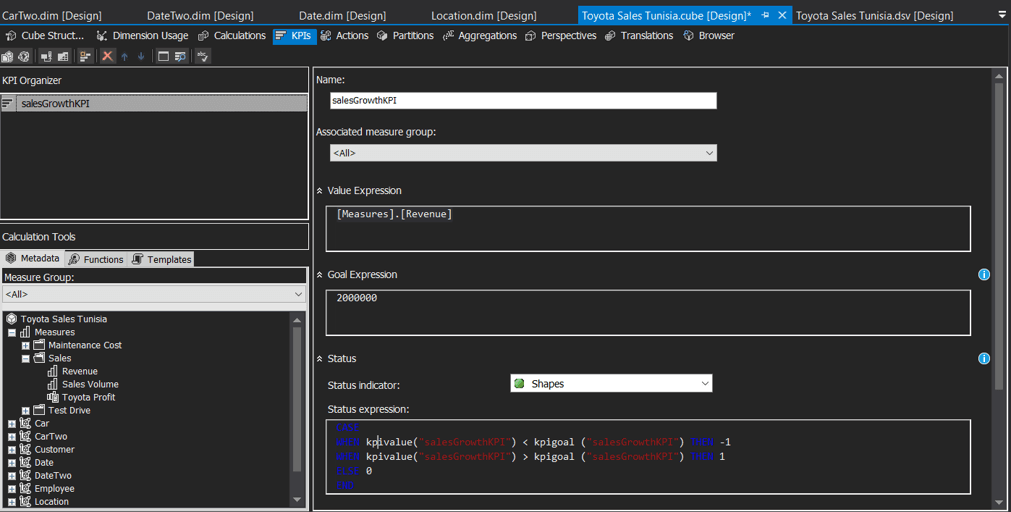Open the Cube Structure tab

click(44, 35)
